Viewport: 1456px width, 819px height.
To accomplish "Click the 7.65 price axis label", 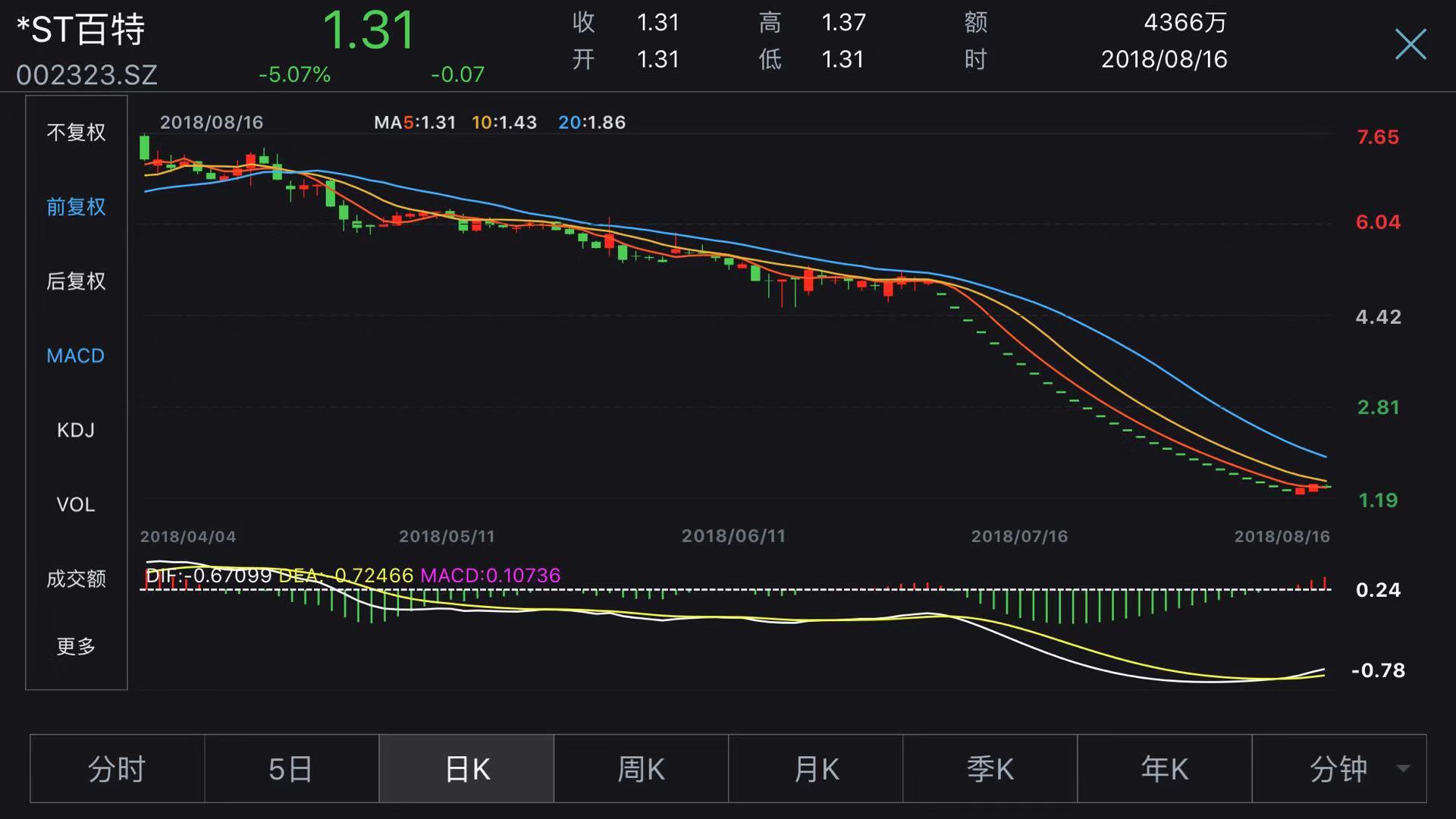I will (1378, 137).
